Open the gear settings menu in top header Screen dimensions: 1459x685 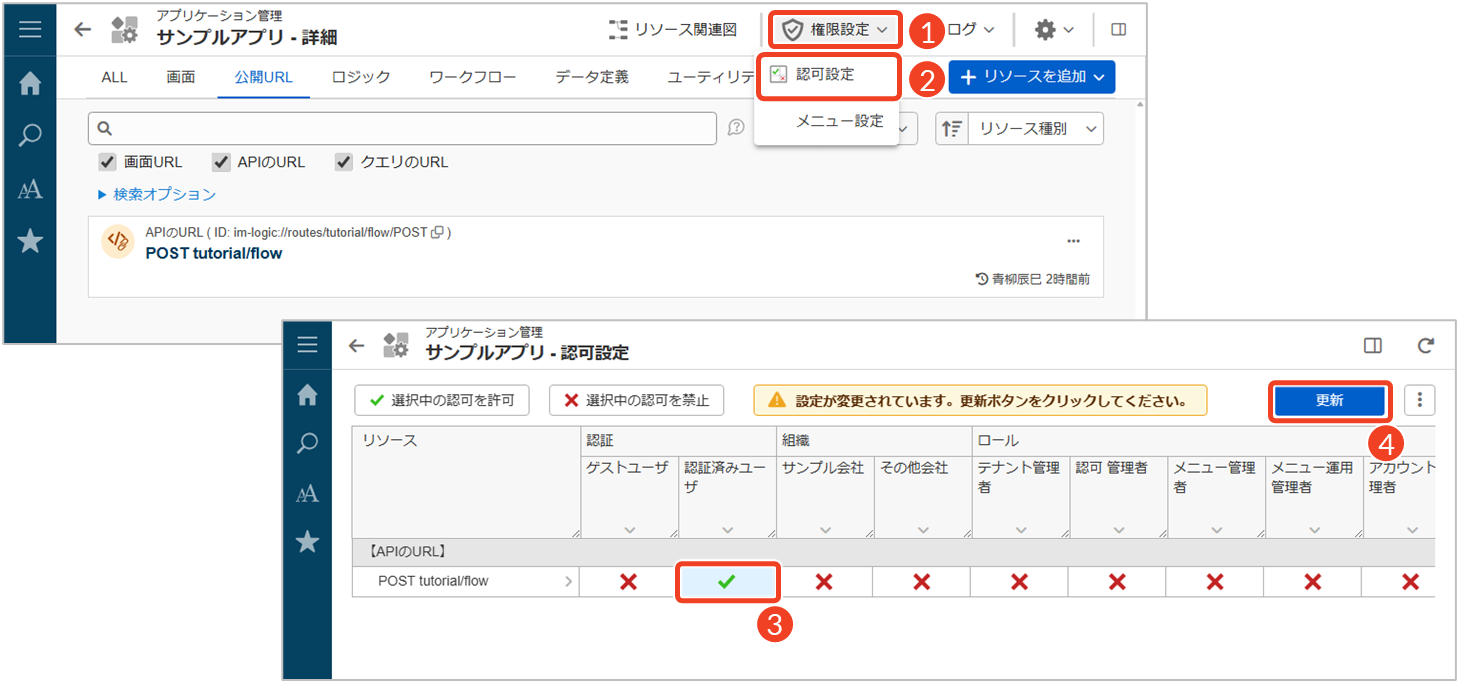pyautogui.click(x=1054, y=30)
